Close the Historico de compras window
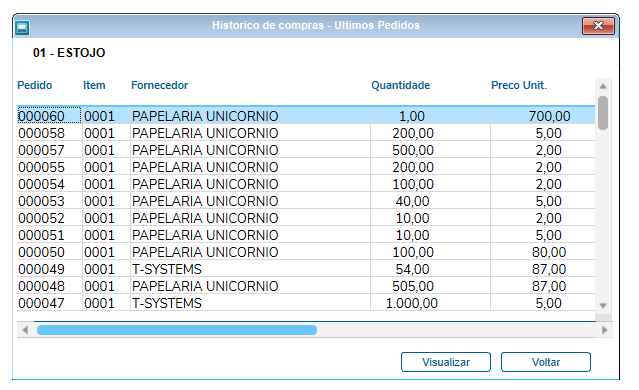The width and height of the screenshot is (639, 390). [x=598, y=26]
